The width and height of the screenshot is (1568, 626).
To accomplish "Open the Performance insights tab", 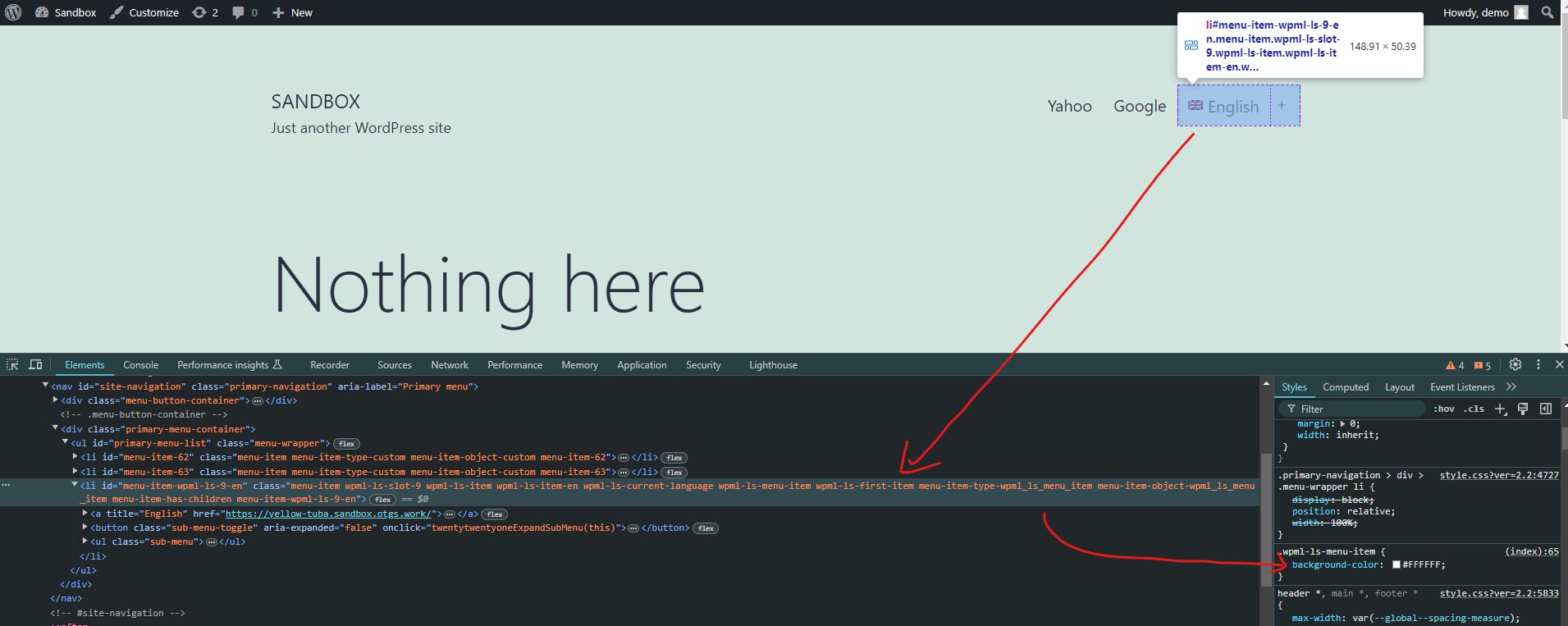I will coord(230,365).
